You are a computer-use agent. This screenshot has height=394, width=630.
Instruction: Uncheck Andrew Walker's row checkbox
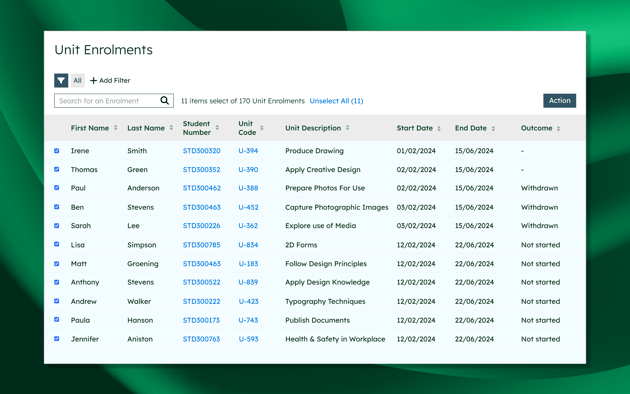coord(57,301)
